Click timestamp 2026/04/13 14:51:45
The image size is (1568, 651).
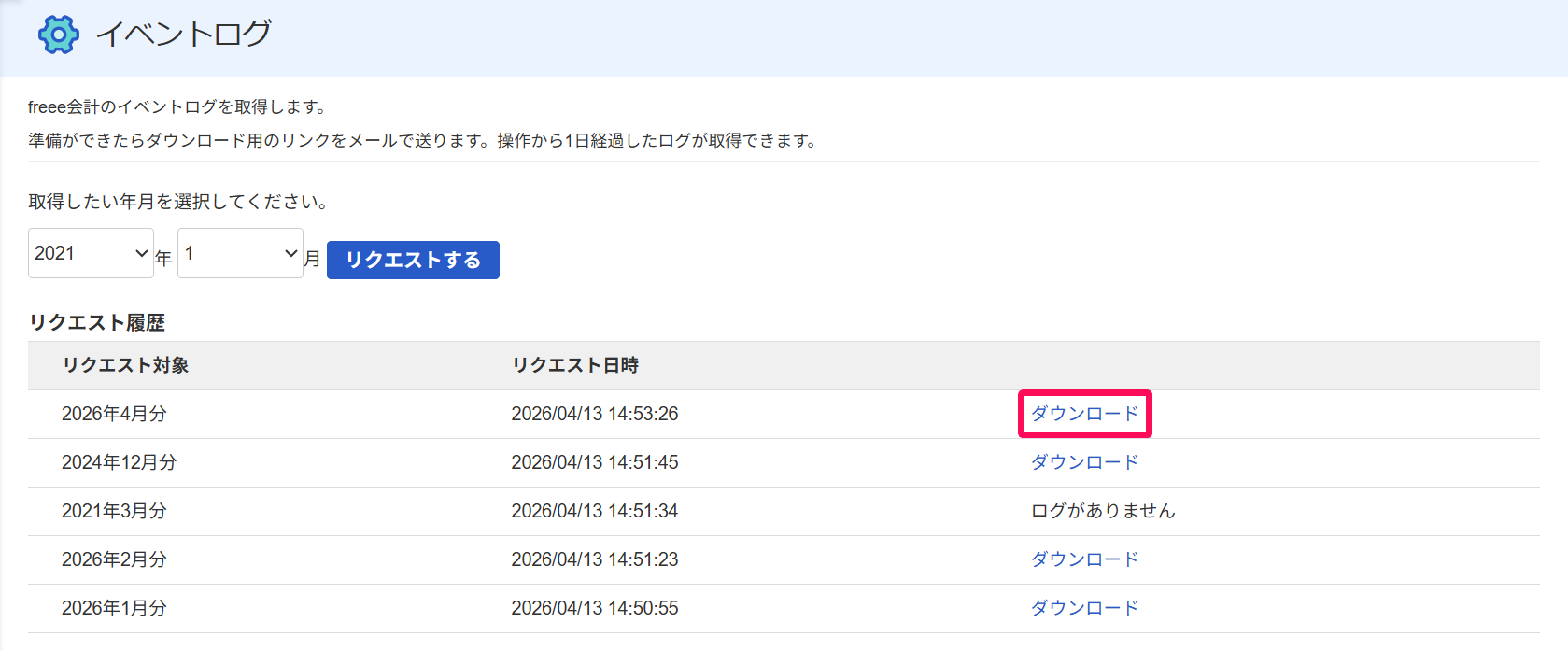595,462
